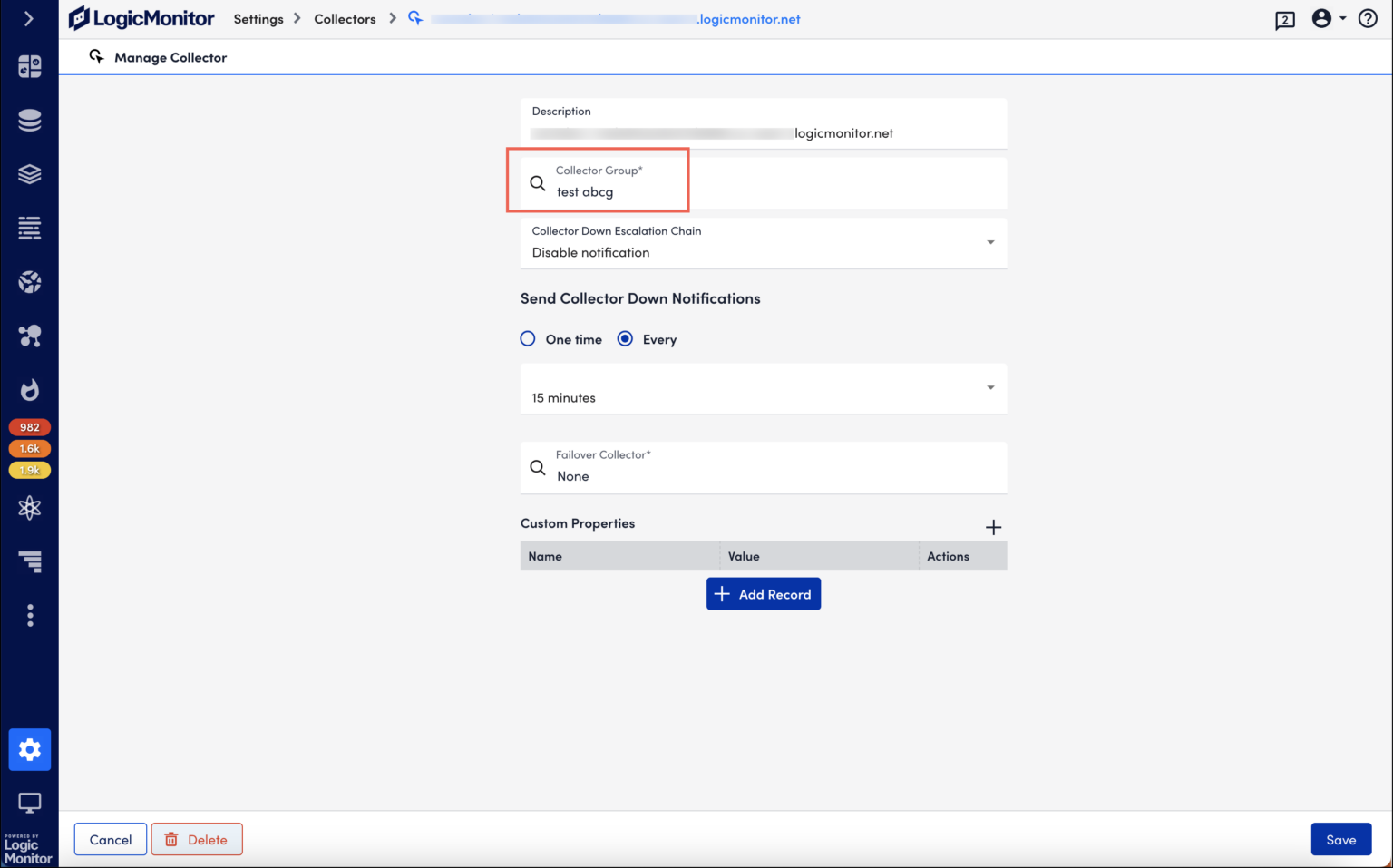Open the messages icon with badge 2
The width and height of the screenshot is (1393, 868).
(1284, 20)
